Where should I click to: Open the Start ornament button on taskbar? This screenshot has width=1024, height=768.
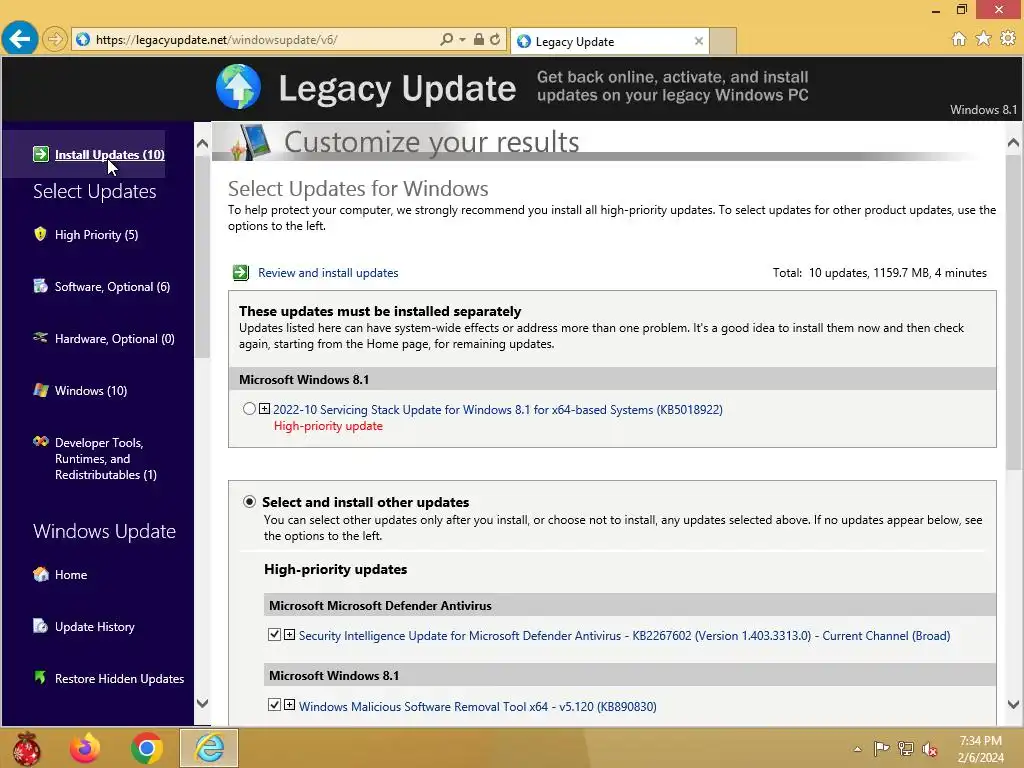[x=26, y=748]
